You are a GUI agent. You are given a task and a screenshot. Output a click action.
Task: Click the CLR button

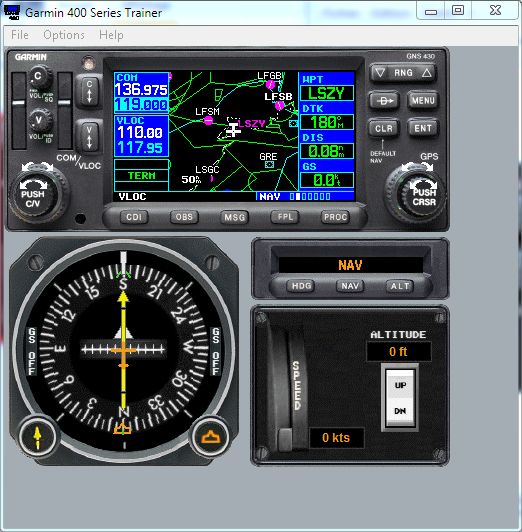point(384,129)
